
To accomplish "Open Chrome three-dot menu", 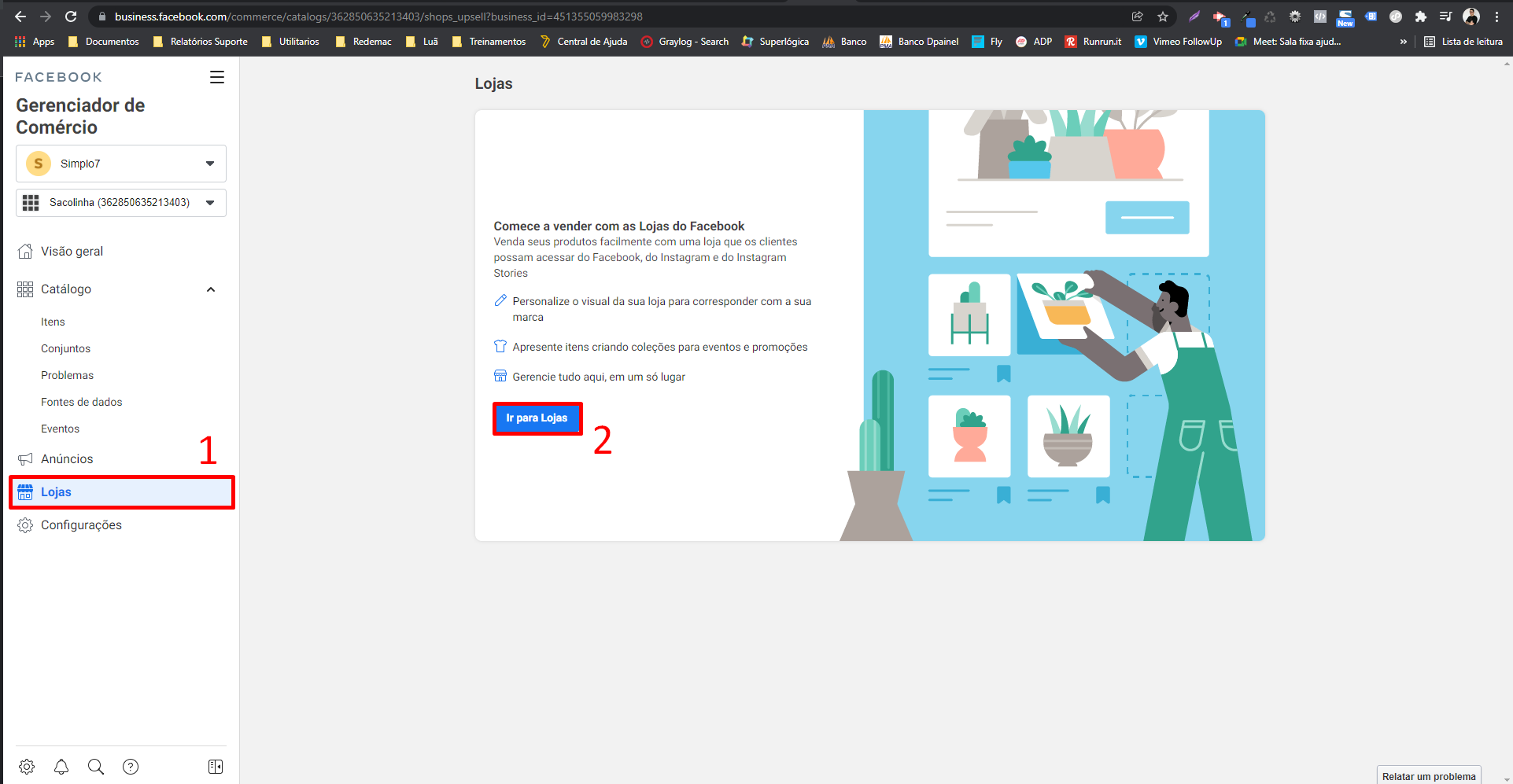I will 1496,17.
